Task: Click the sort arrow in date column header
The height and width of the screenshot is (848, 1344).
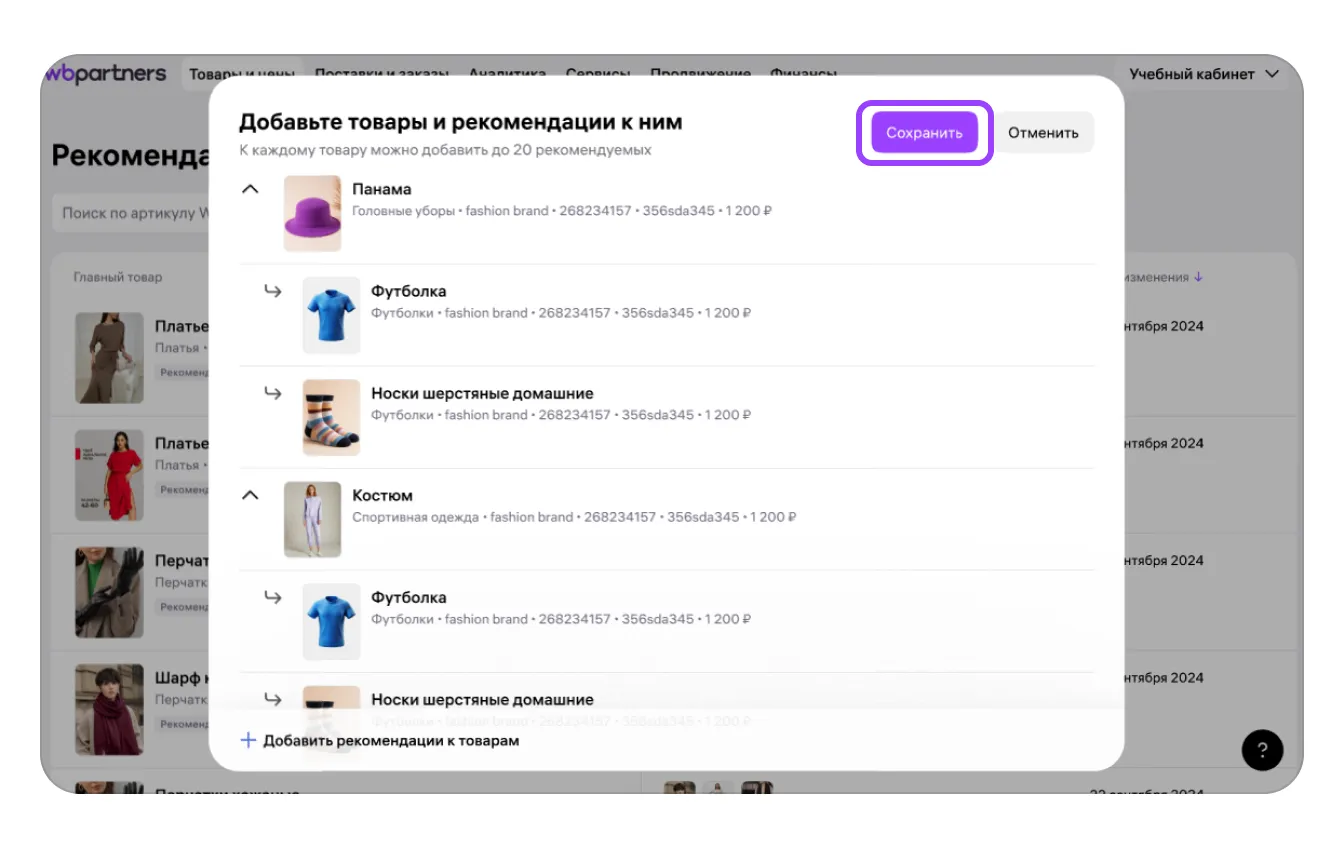Action: pyautogui.click(x=1199, y=278)
